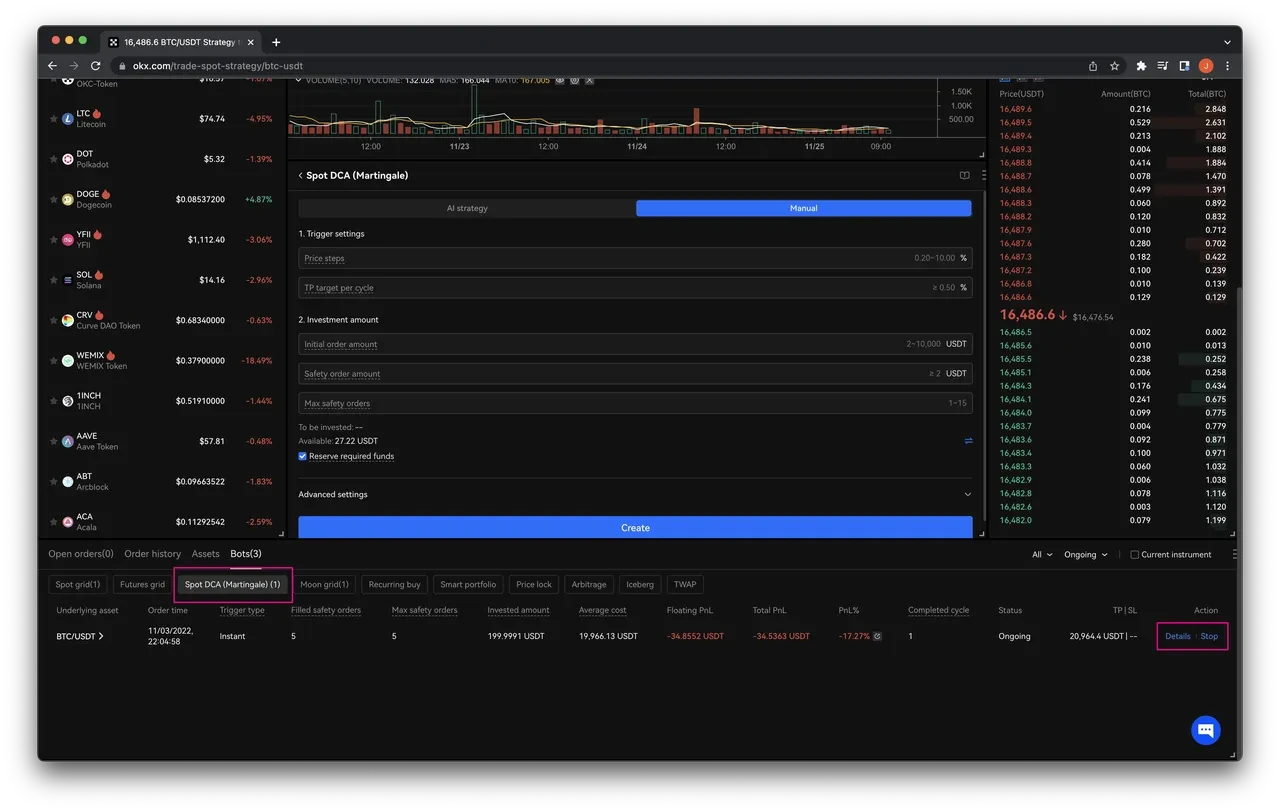This screenshot has height=811, width=1280.
Task: Go back with Spot DCA back arrow
Action: point(300,175)
